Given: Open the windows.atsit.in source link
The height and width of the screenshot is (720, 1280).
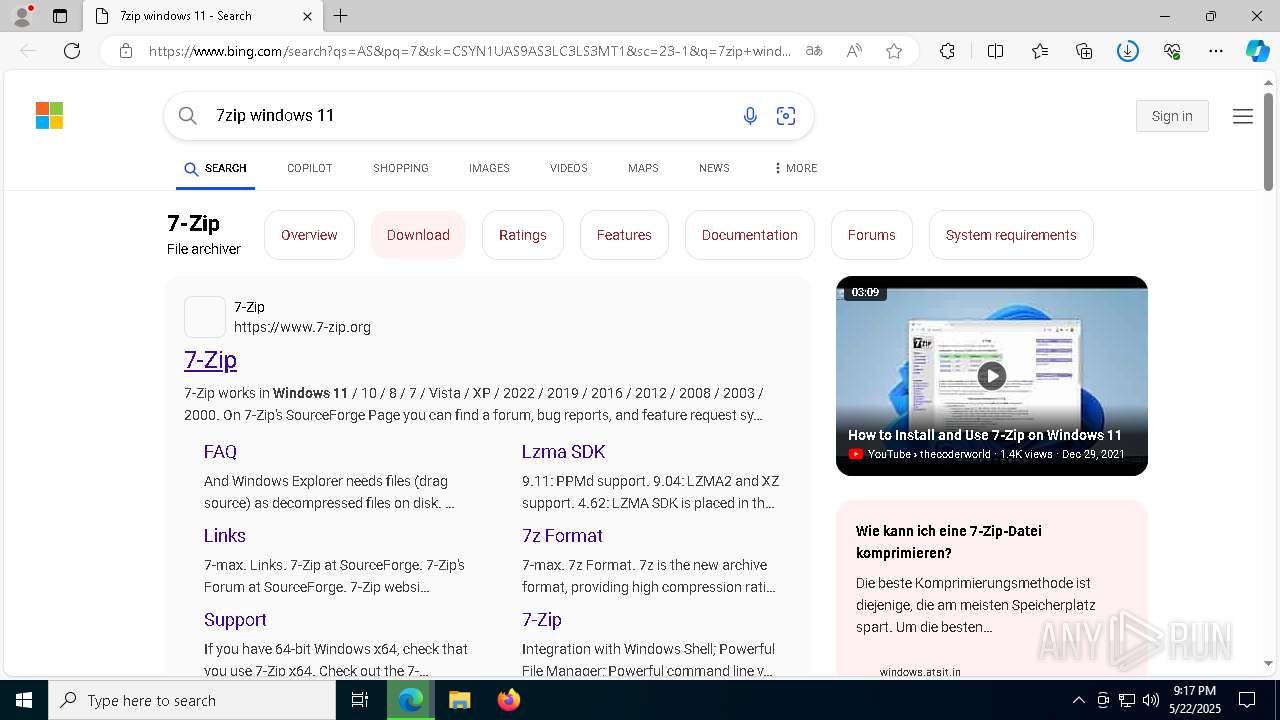Looking at the screenshot, I should (920, 672).
